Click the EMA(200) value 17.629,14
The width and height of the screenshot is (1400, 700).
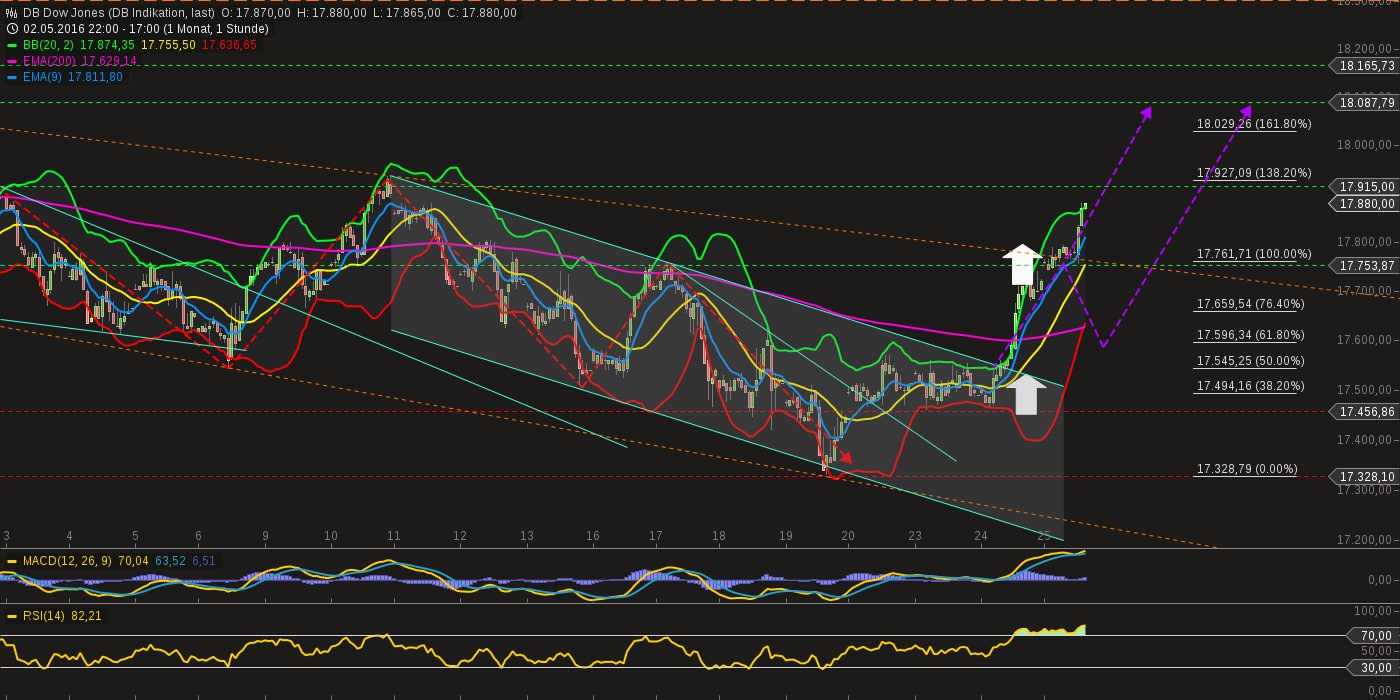click(x=110, y=61)
